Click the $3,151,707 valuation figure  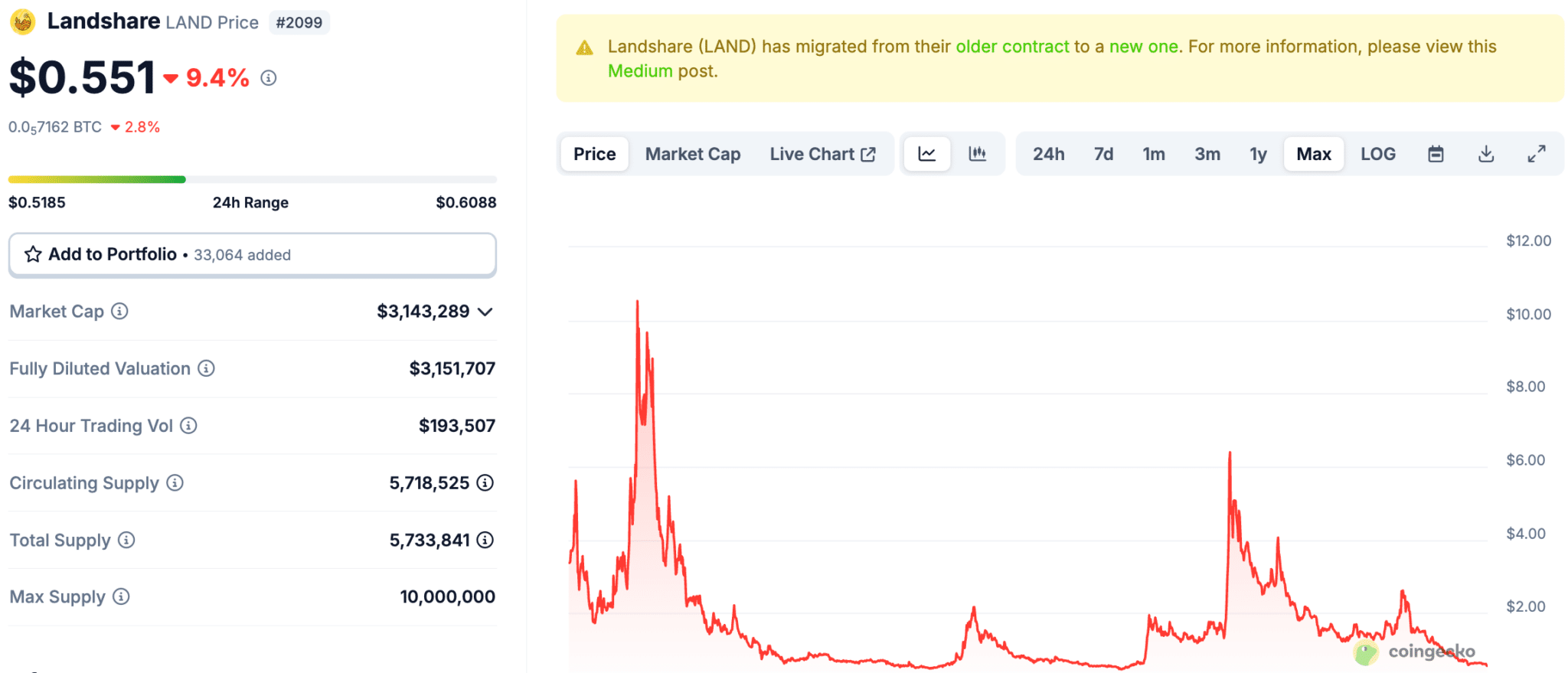(452, 368)
